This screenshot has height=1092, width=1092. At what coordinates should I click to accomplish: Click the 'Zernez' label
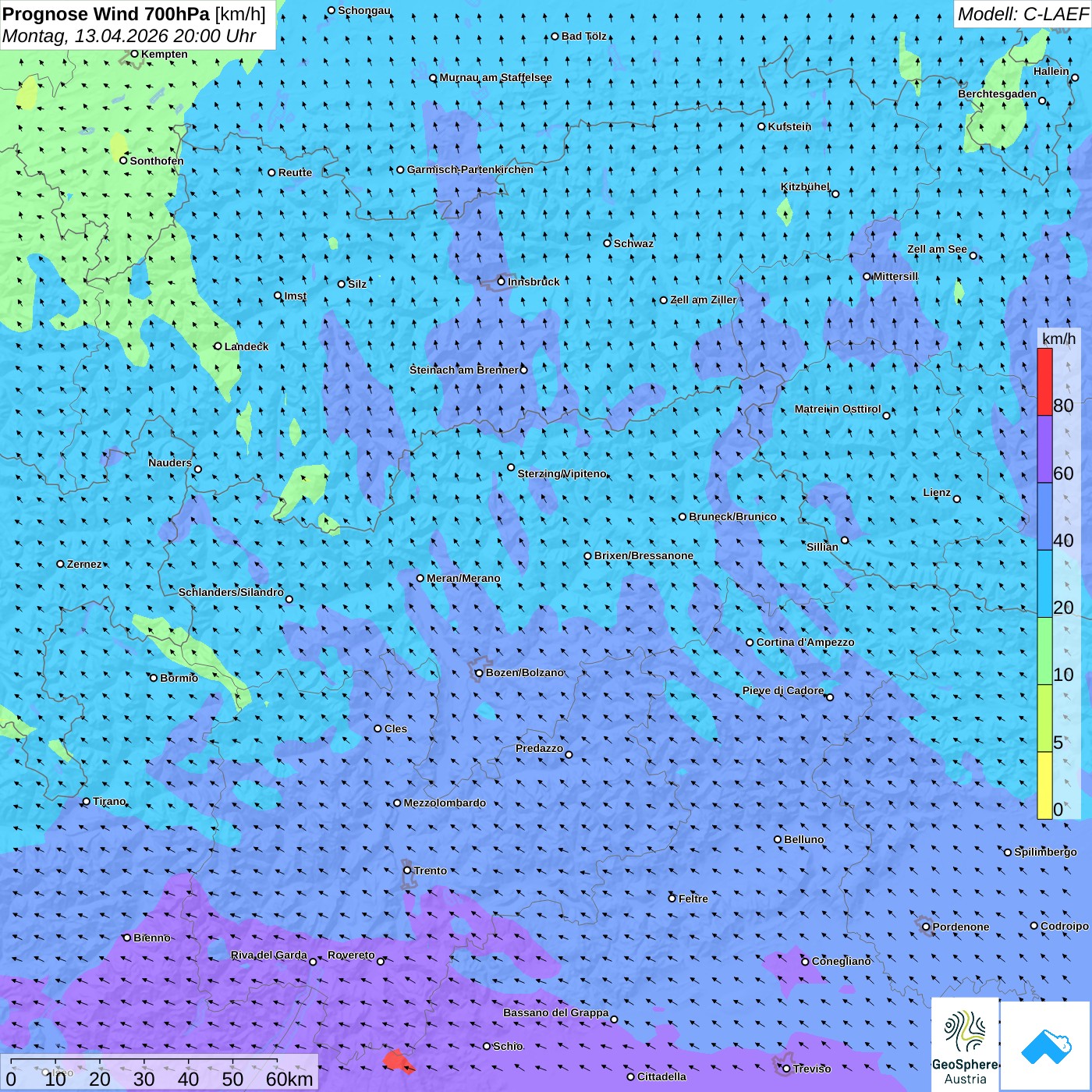84,564
